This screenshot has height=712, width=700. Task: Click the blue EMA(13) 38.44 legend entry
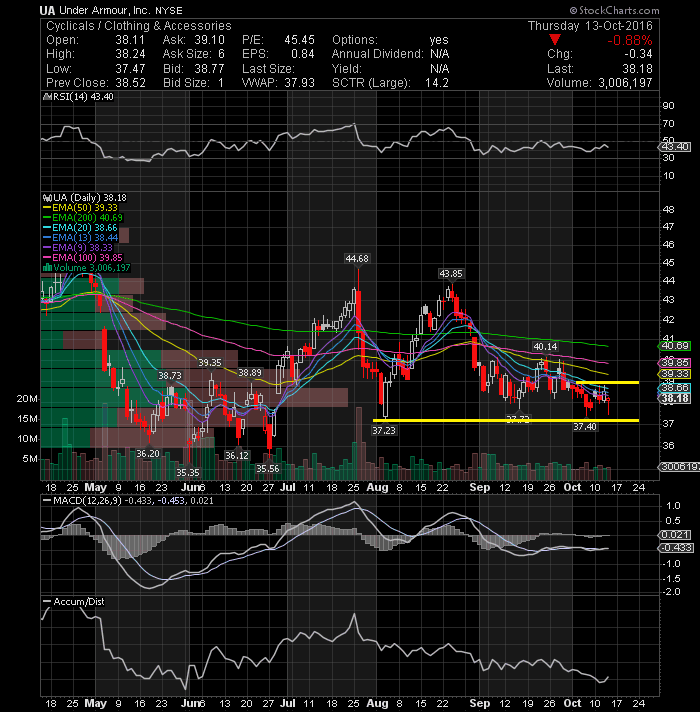[80, 237]
